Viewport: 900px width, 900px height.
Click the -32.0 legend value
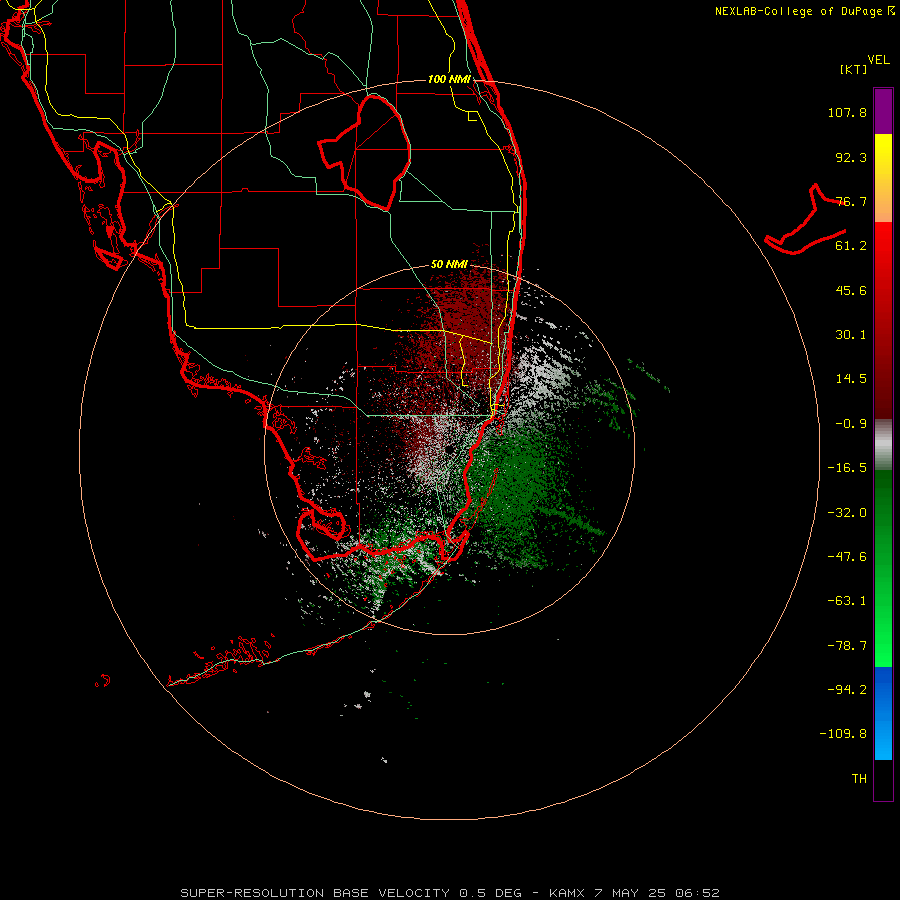pos(847,513)
